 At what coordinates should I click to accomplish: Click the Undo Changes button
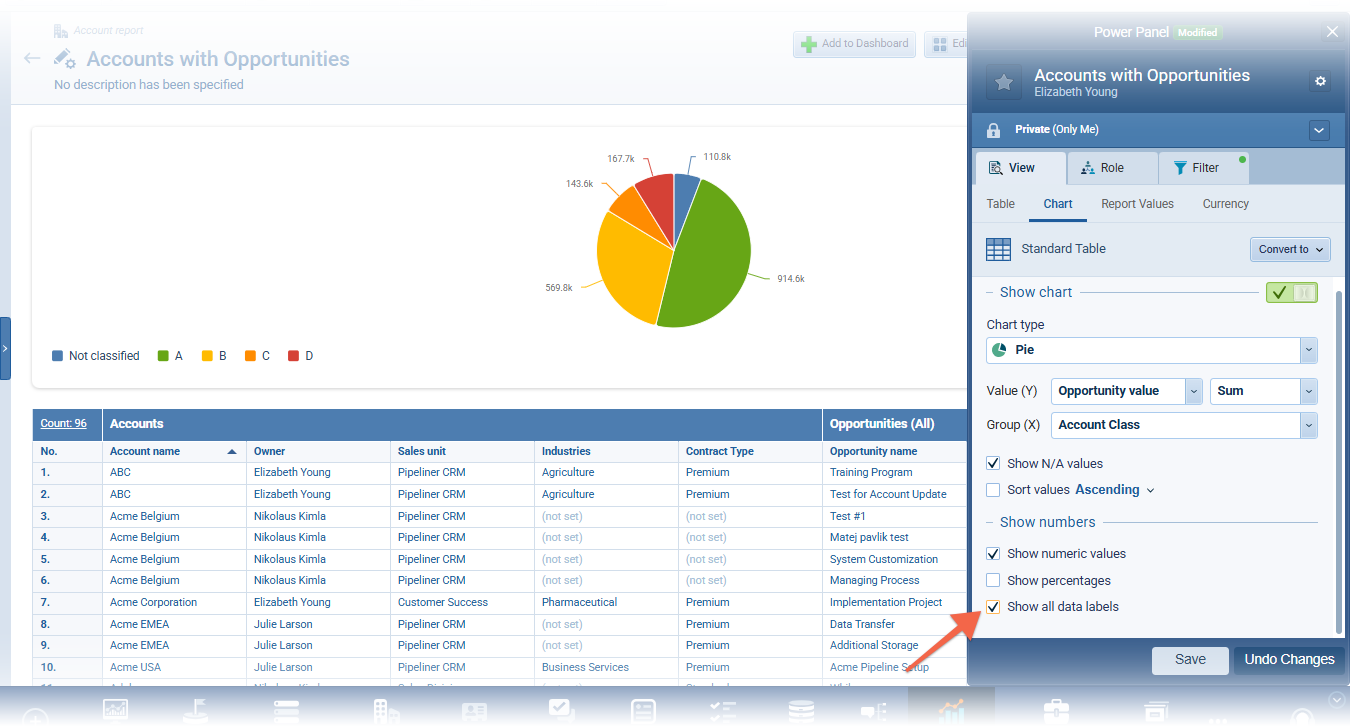pyautogui.click(x=1288, y=660)
